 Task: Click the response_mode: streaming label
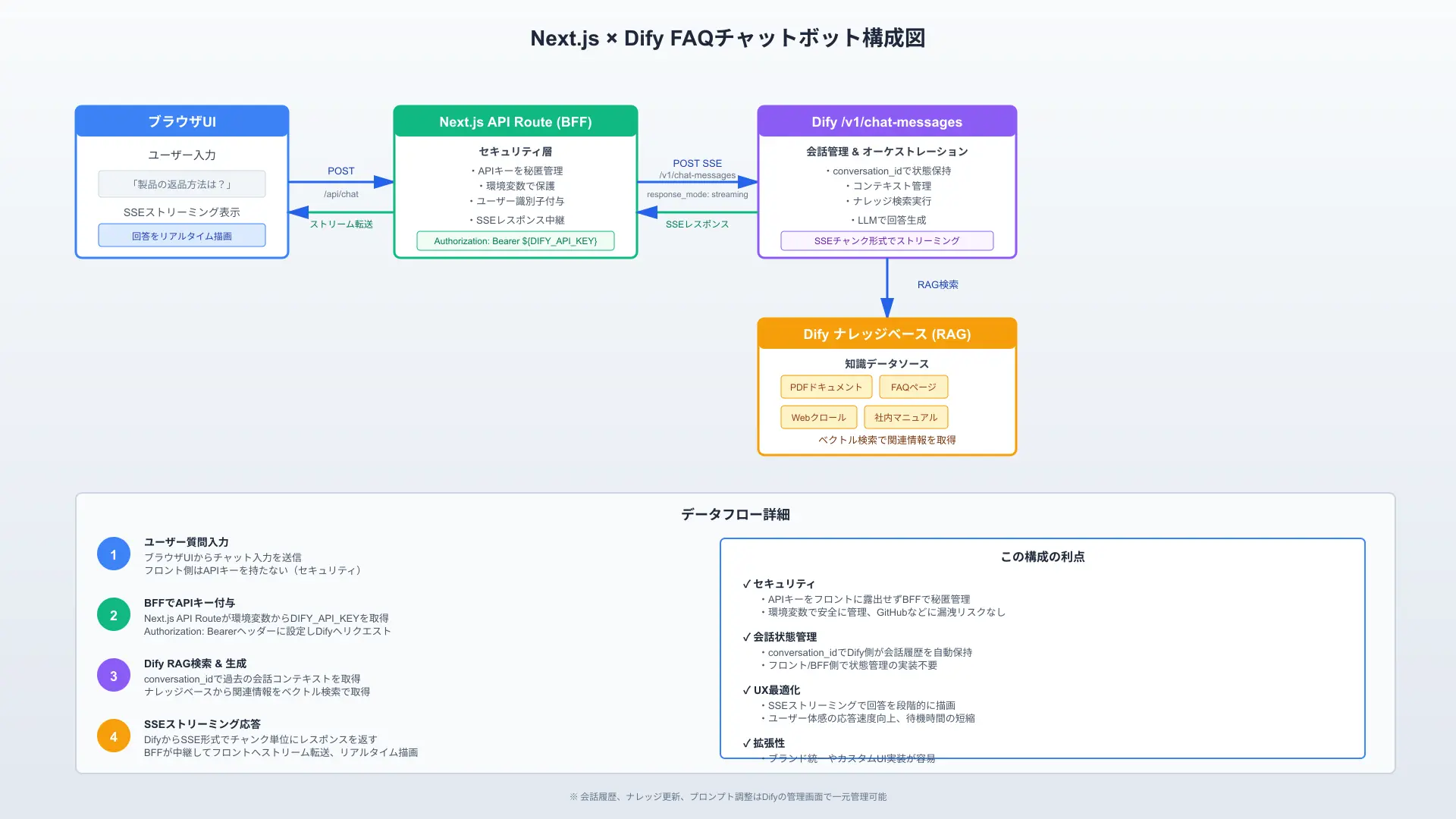point(698,195)
